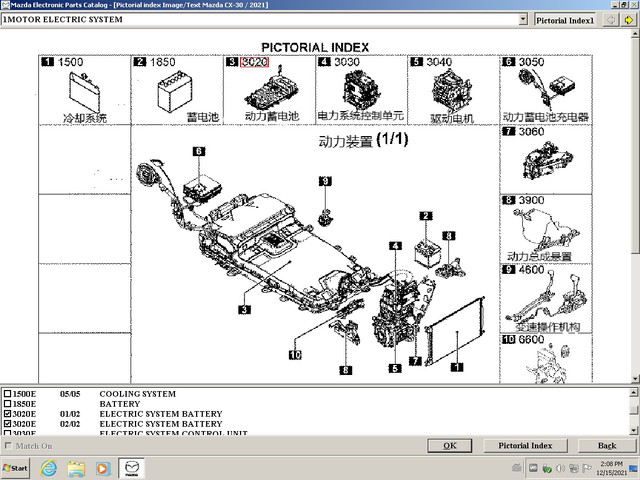Viewport: 640px width, 480px height.
Task: Click callout 6 on the diagram
Action: 199,151
